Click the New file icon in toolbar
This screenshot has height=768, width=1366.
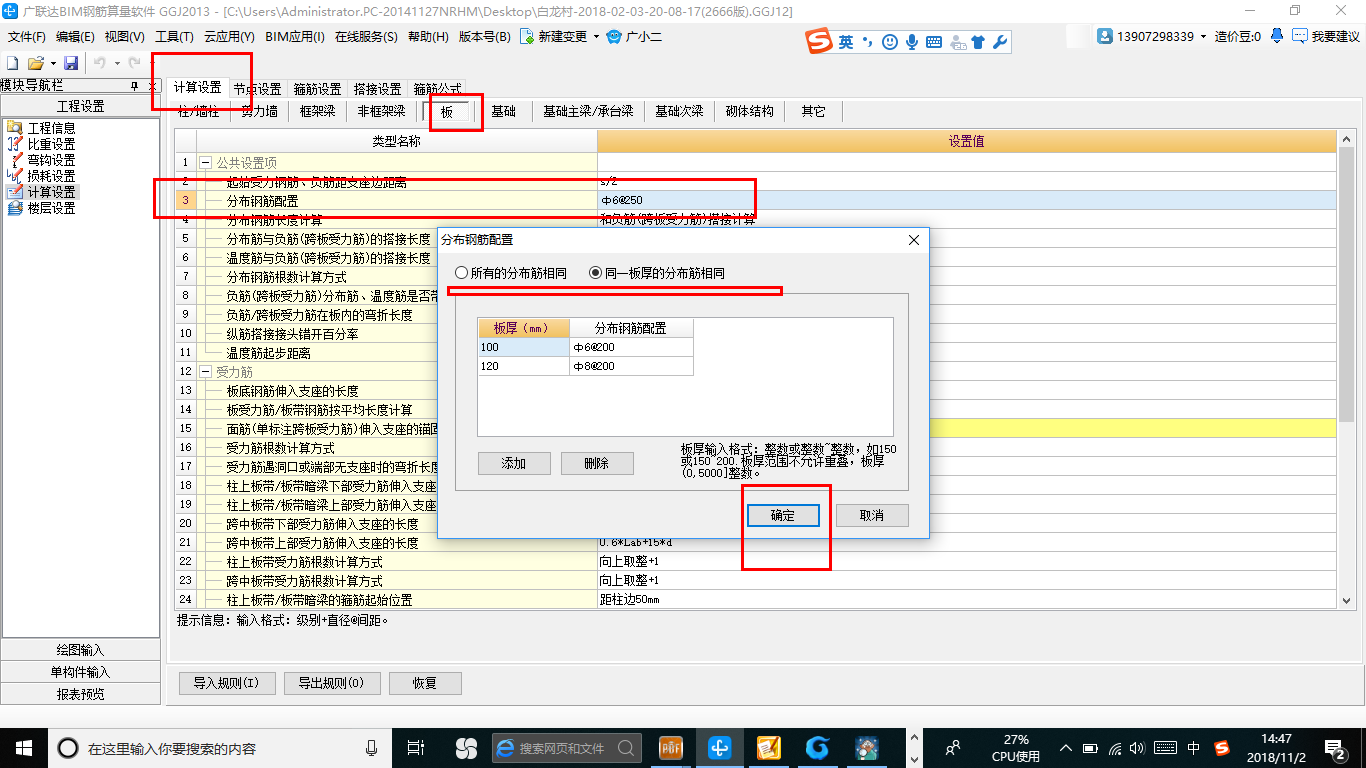pyautogui.click(x=13, y=63)
